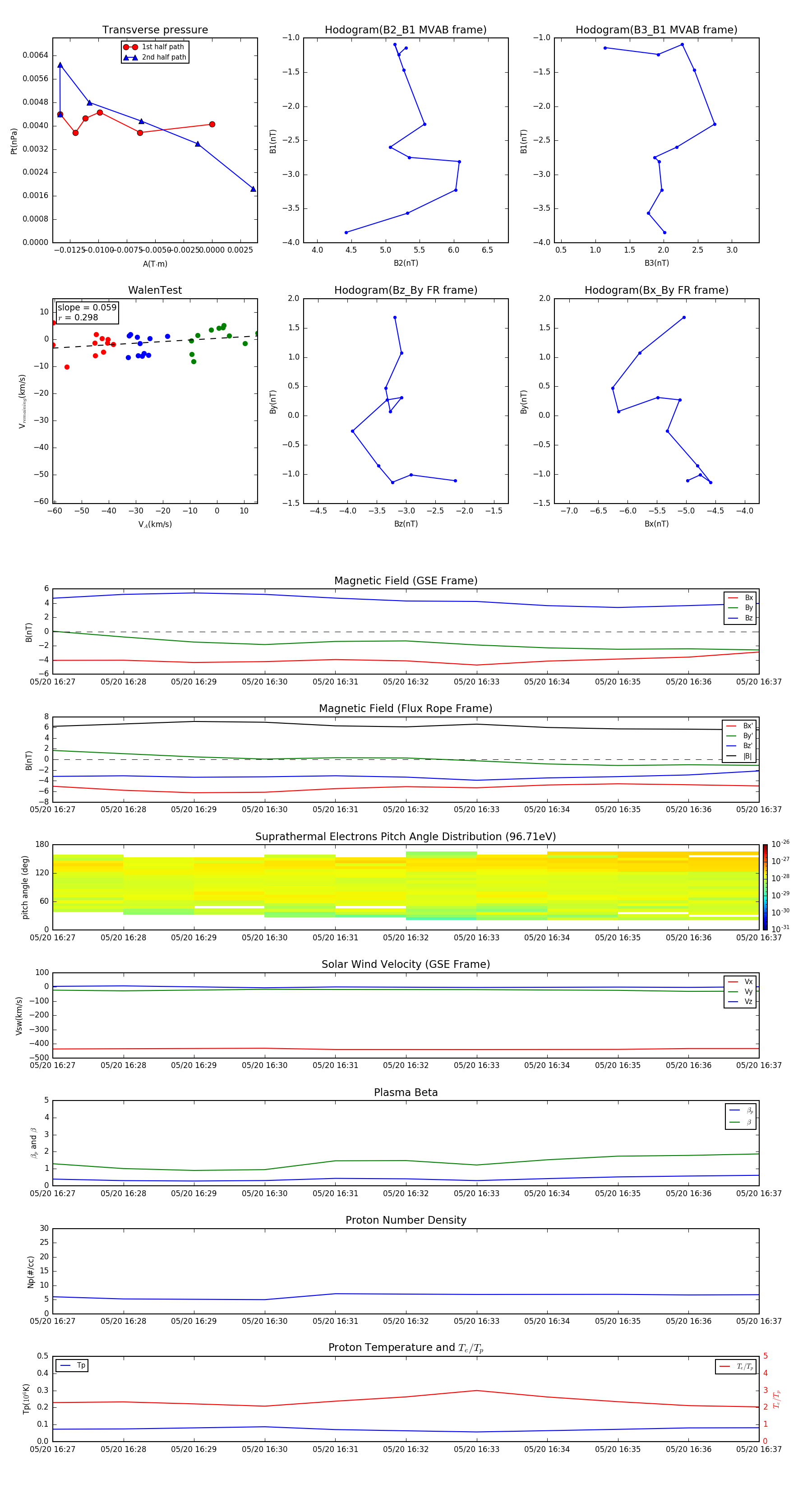Screen dimensions: 812x1489
Task: Click the Suprathermal Electrons Pitch Angle Distribution title
Action: click(x=406, y=837)
